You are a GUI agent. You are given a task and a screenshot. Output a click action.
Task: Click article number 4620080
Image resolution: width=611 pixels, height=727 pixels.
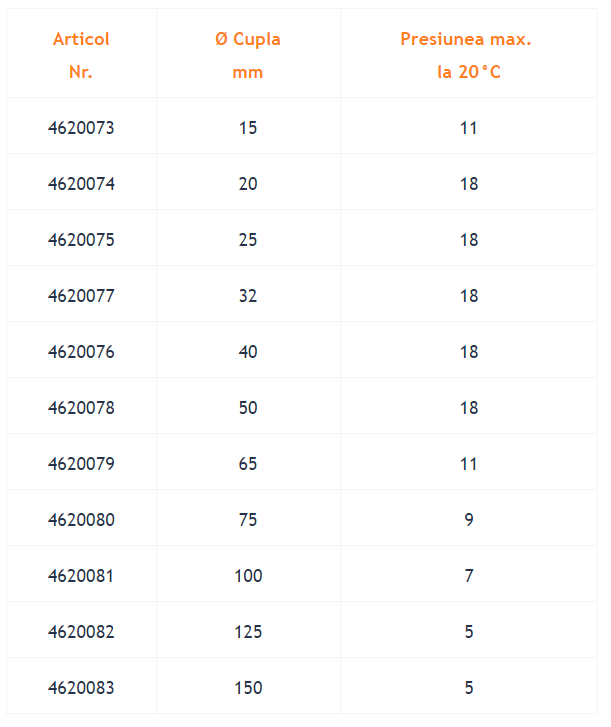click(81, 520)
